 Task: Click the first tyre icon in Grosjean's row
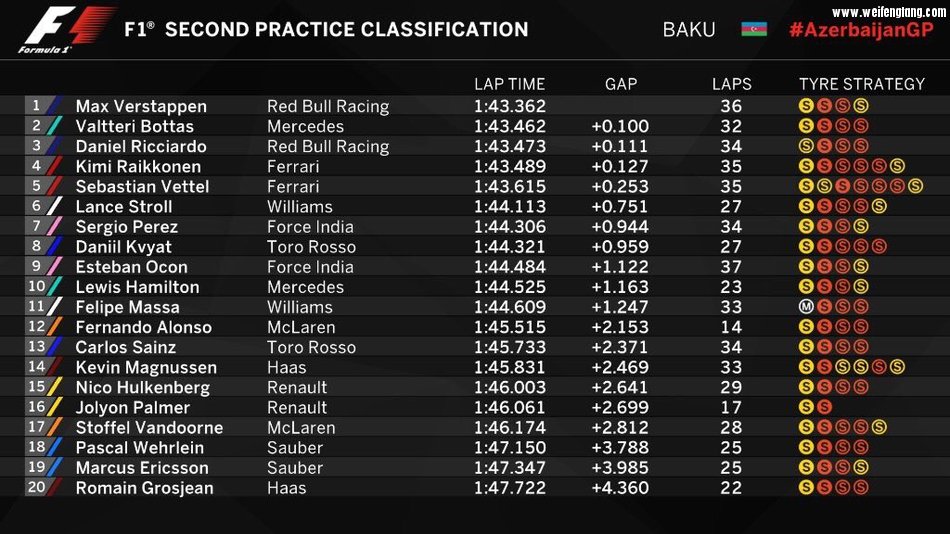pos(806,488)
